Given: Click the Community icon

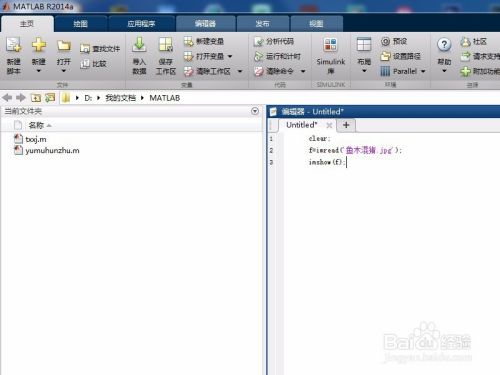Looking at the screenshot, I should (465, 42).
